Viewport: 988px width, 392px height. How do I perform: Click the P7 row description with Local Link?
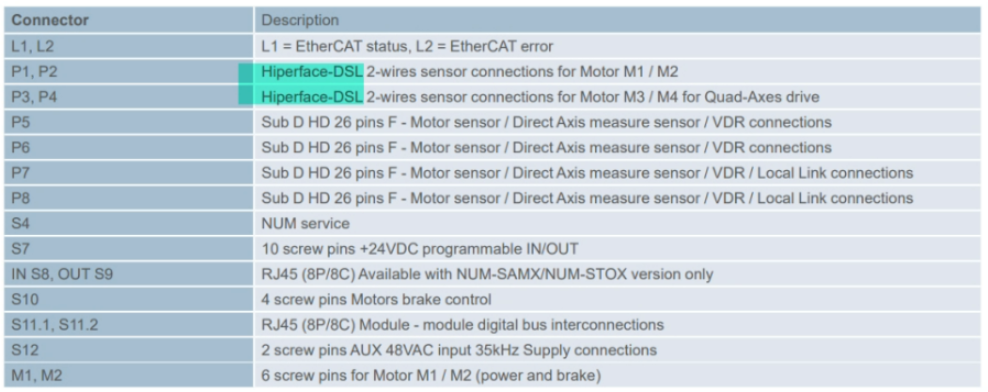pos(587,173)
